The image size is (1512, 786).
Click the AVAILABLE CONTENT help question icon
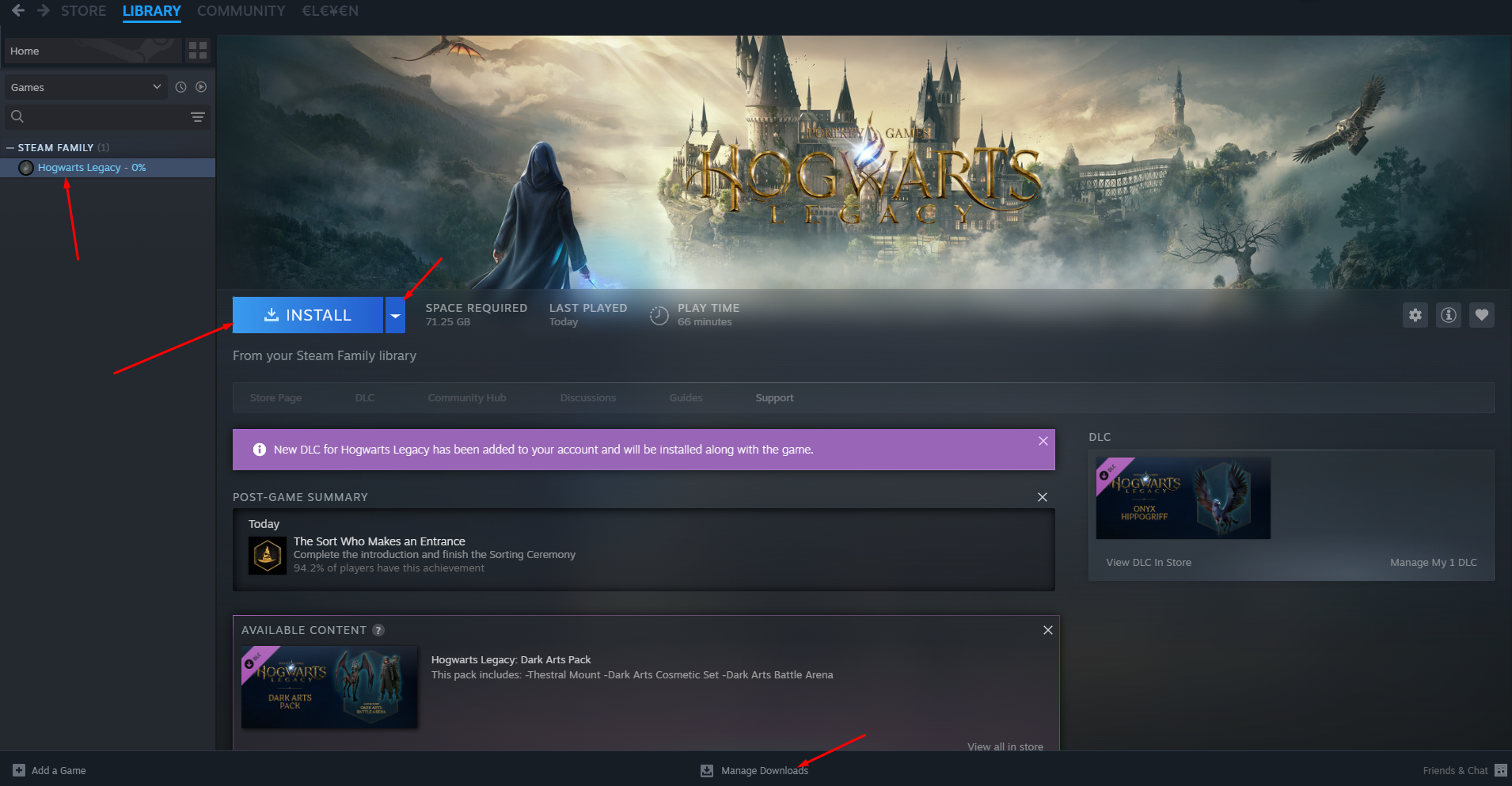378,630
